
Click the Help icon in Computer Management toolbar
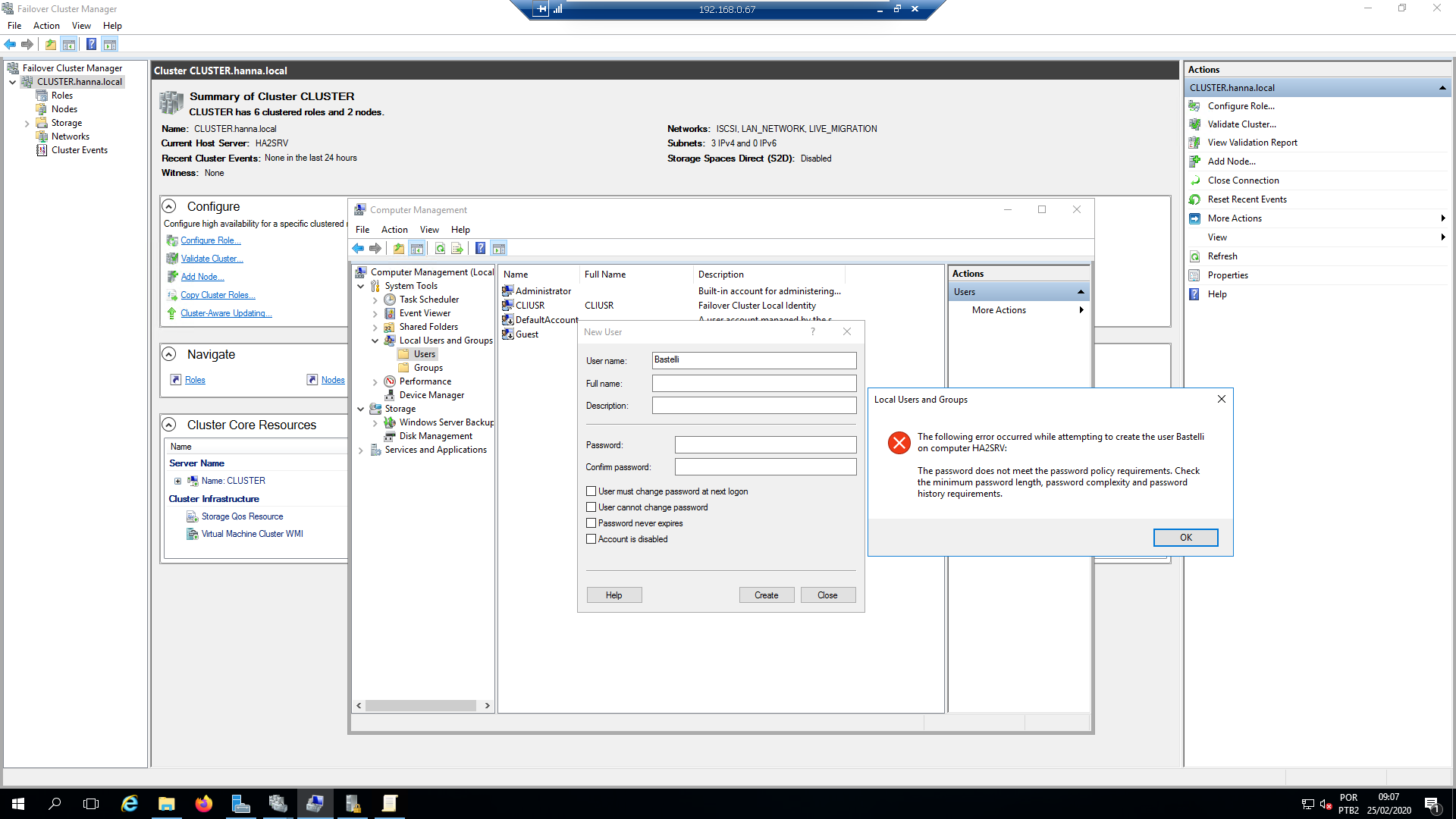(481, 248)
